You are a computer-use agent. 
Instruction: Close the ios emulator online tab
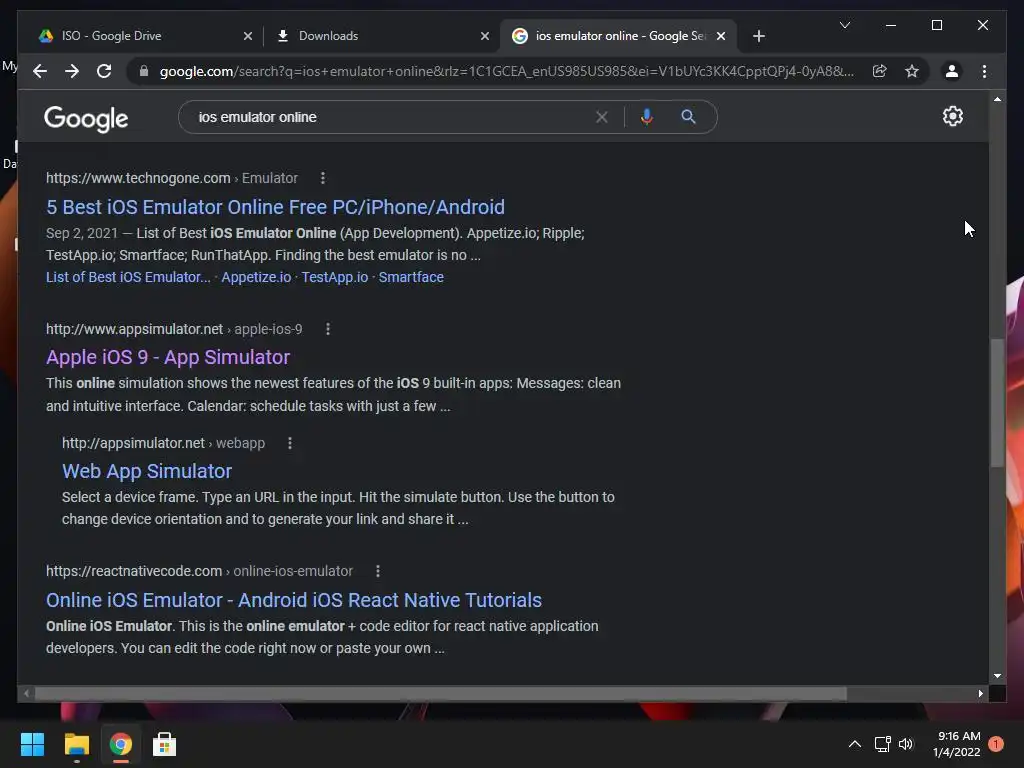[721, 36]
